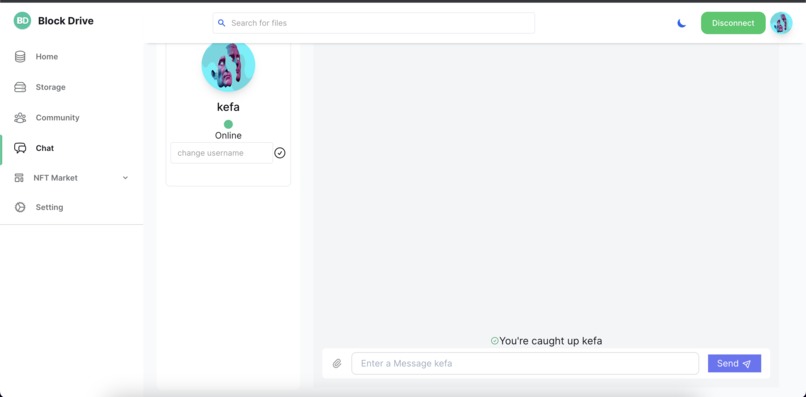Click the Block Drive BD logo icon
This screenshot has width=806, height=397.
coord(22,21)
